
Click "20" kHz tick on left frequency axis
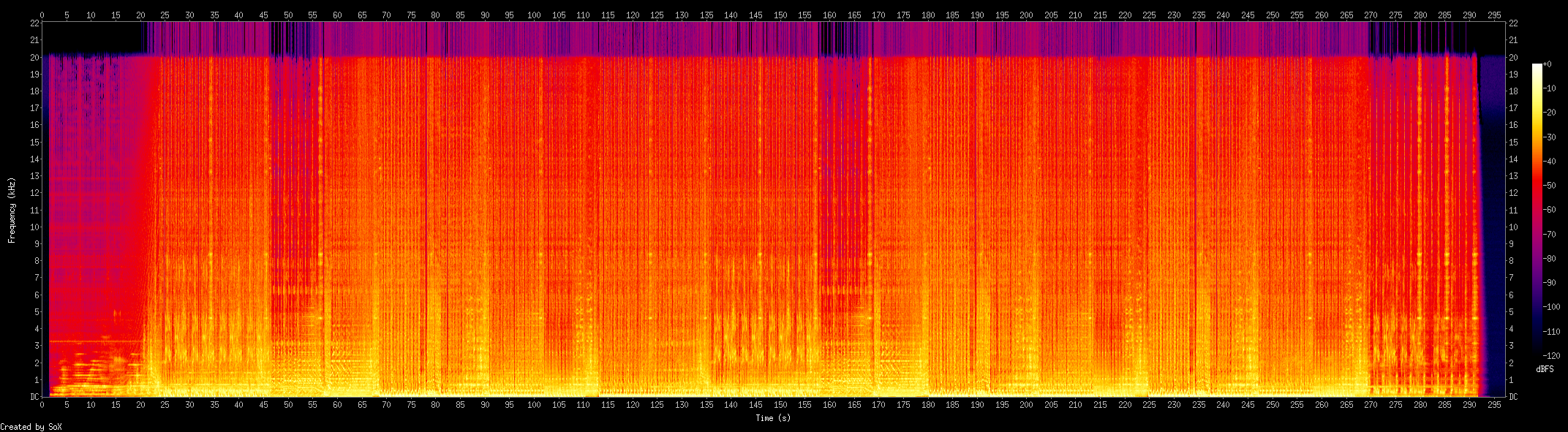pyautogui.click(x=34, y=57)
